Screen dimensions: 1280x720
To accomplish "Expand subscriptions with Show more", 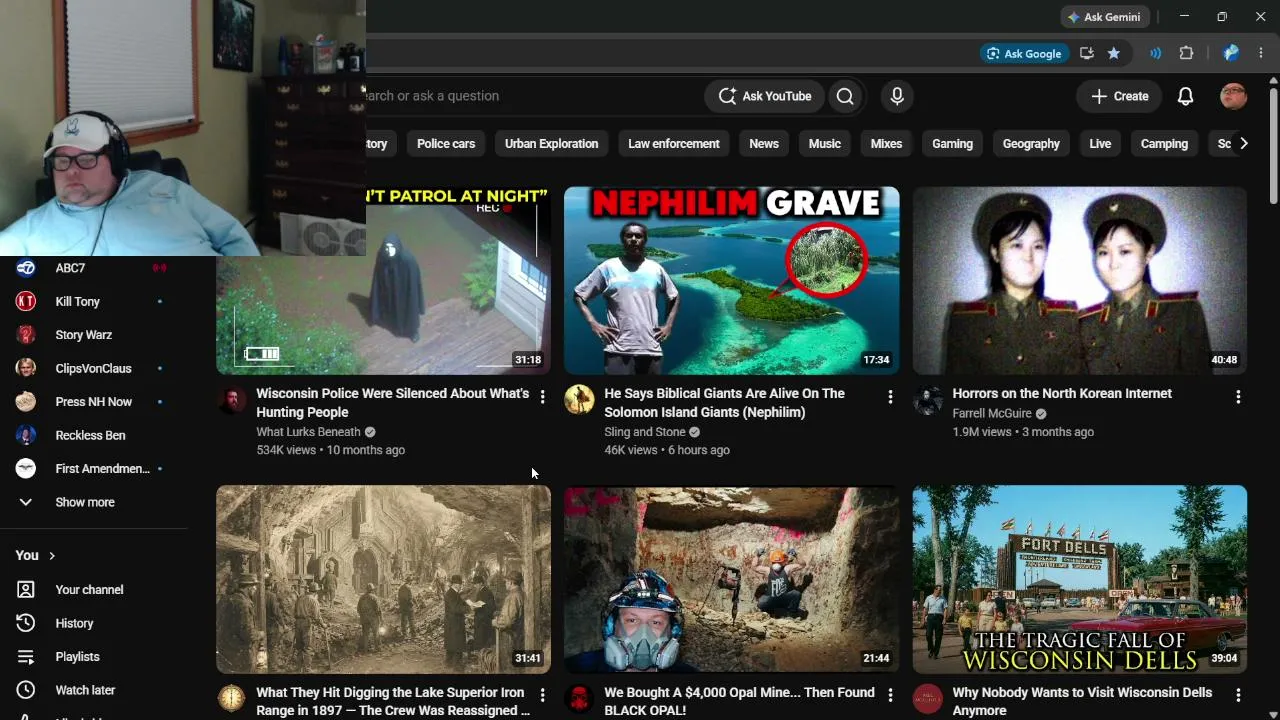I will (x=92, y=502).
